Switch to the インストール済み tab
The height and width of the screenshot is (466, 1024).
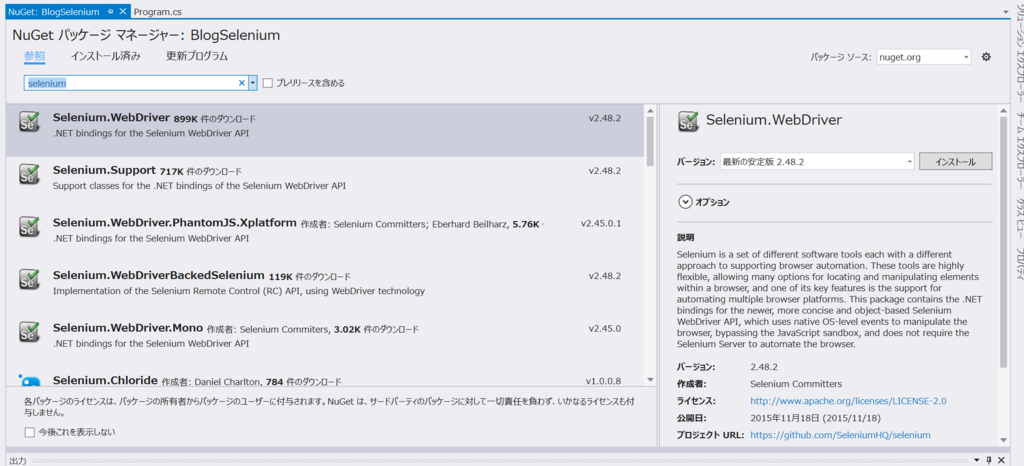(x=106, y=56)
